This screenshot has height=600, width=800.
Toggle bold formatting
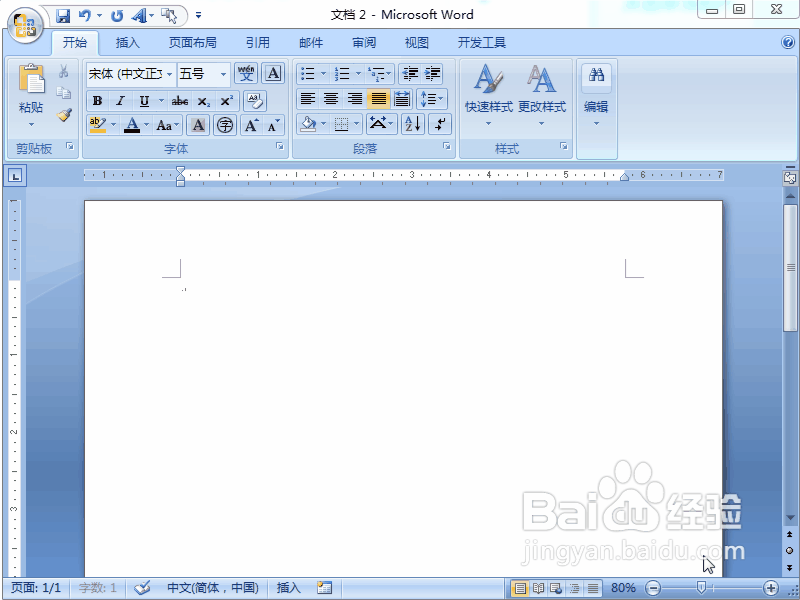pyautogui.click(x=97, y=100)
